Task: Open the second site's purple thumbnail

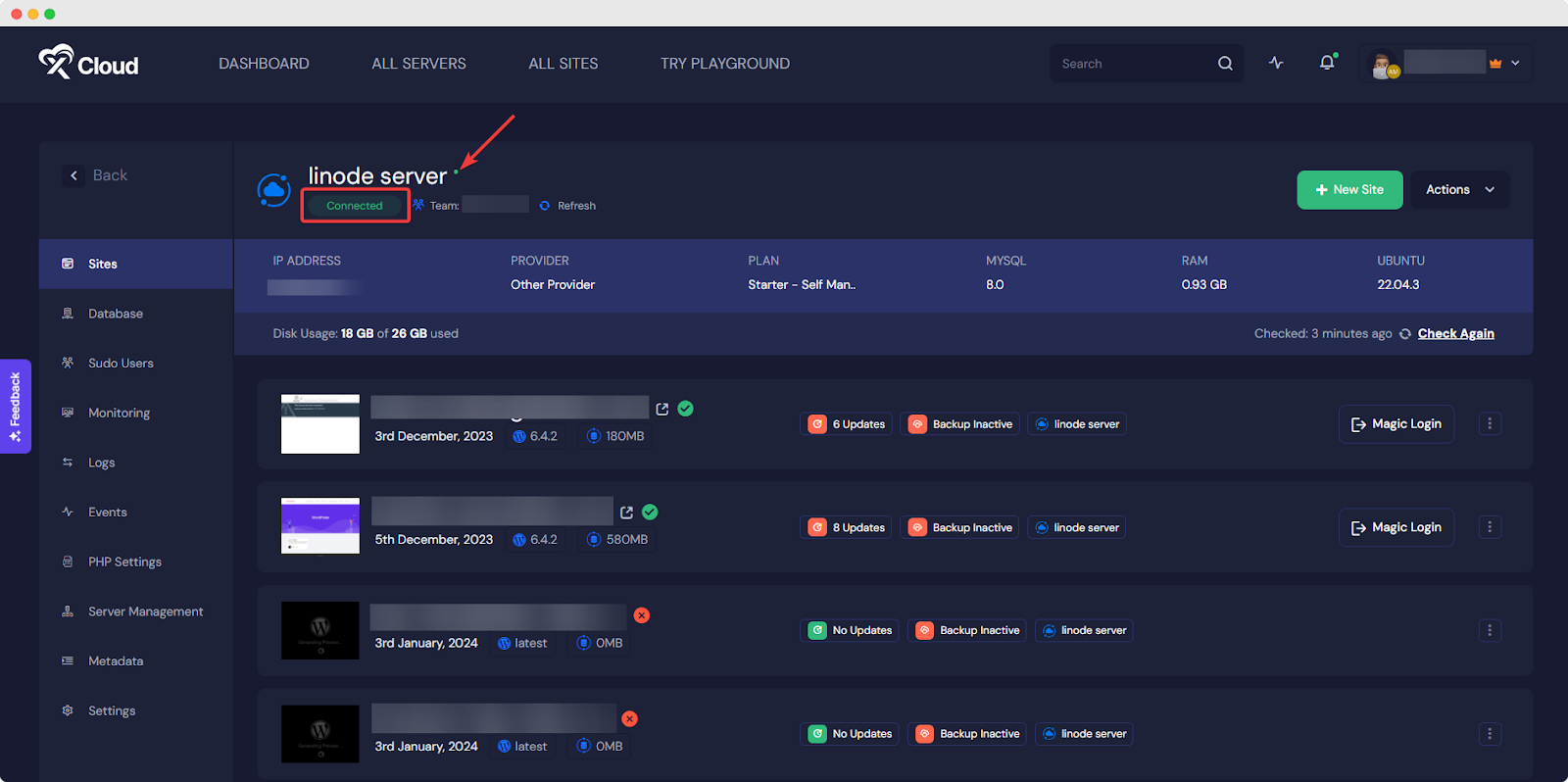Action: tap(320, 526)
